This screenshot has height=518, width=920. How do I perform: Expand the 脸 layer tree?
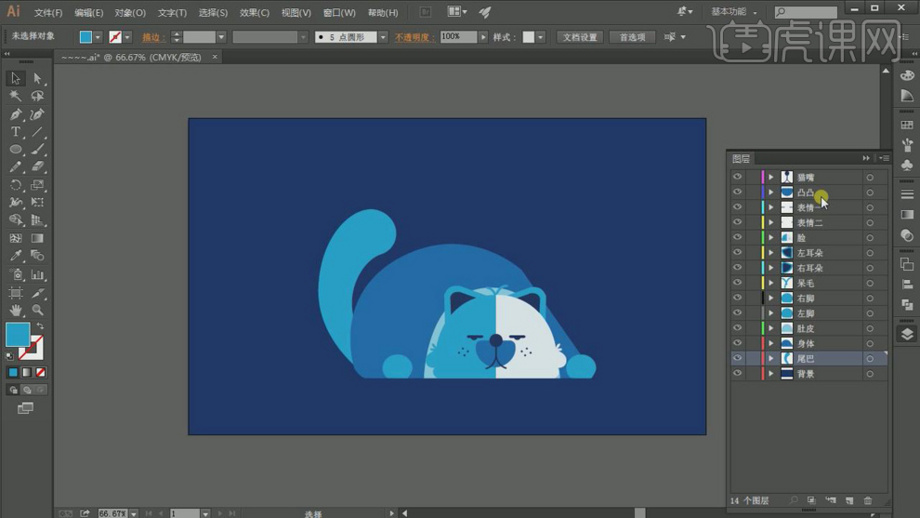tap(771, 238)
